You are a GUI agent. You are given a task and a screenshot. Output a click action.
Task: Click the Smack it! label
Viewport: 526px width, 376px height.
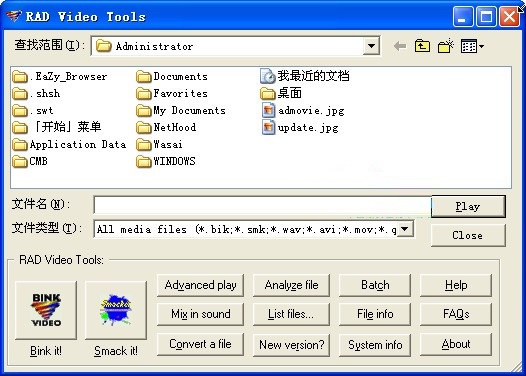click(x=116, y=351)
